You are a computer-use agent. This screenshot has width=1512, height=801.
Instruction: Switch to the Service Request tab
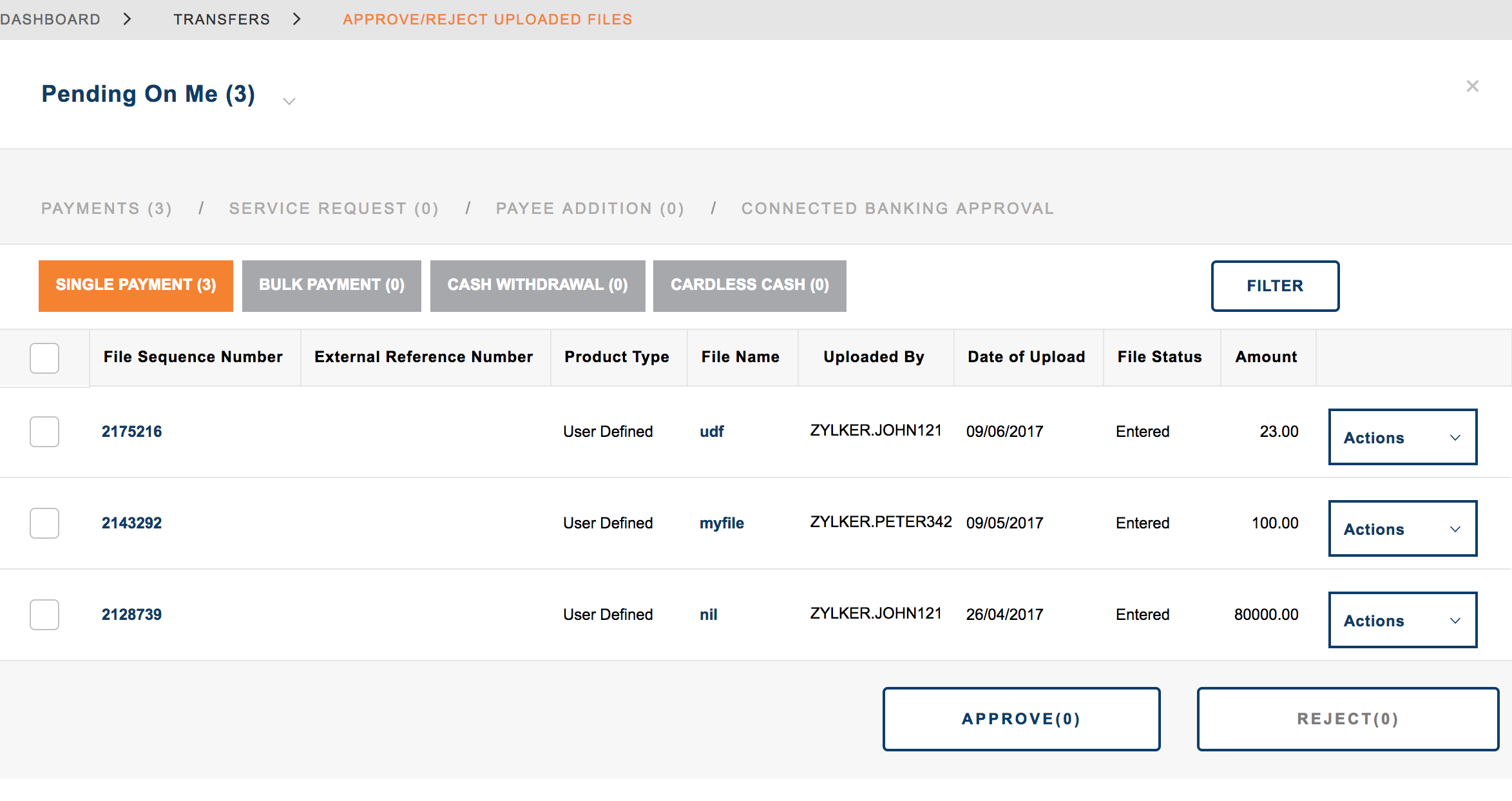point(333,207)
